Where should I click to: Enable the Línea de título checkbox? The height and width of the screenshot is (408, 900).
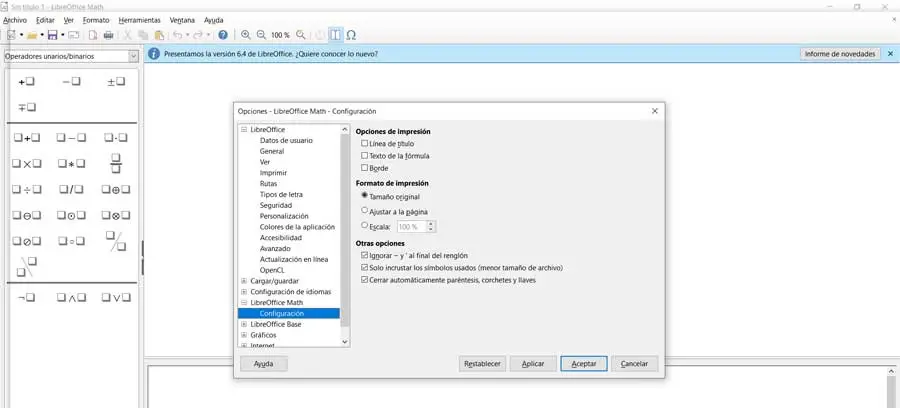364,143
